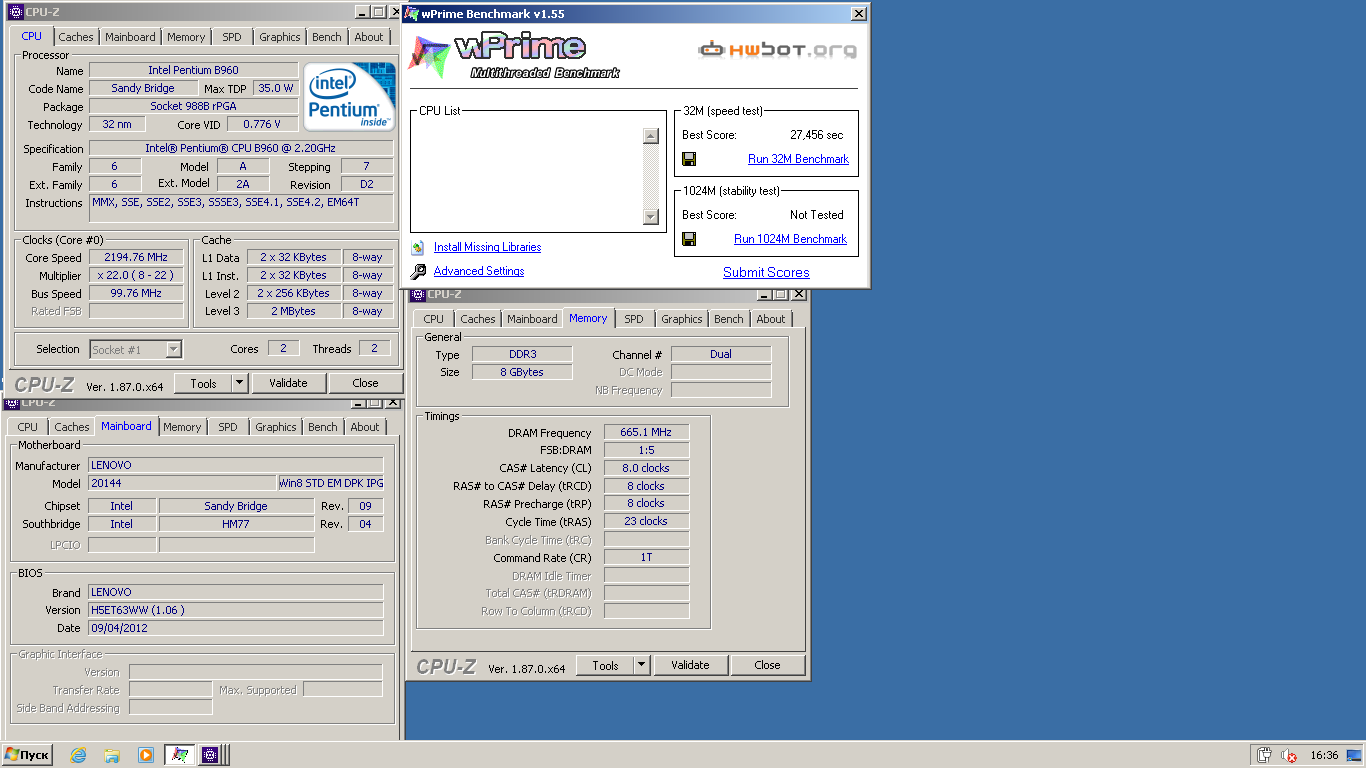Screen dimensions: 1366x768
Task: Click the Channel # value Dual
Action: [x=721, y=354]
